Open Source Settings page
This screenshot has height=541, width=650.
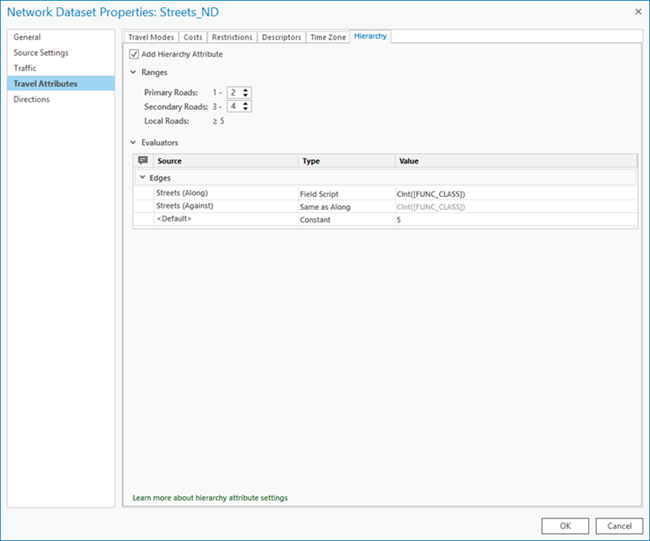41,52
